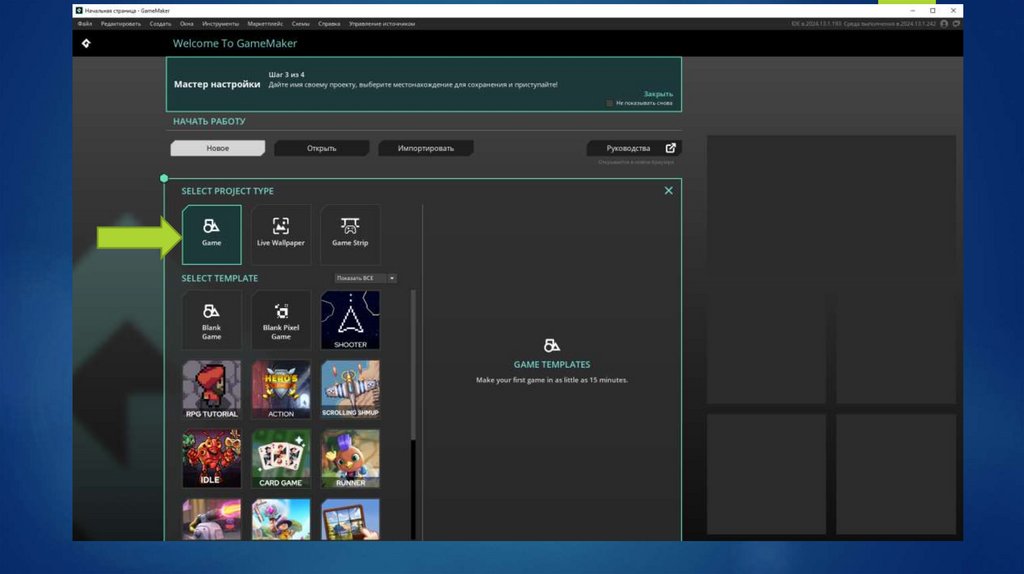The image size is (1024, 574).
Task: Enable the 'Не показывать снова' checkbox
Action: pos(610,103)
